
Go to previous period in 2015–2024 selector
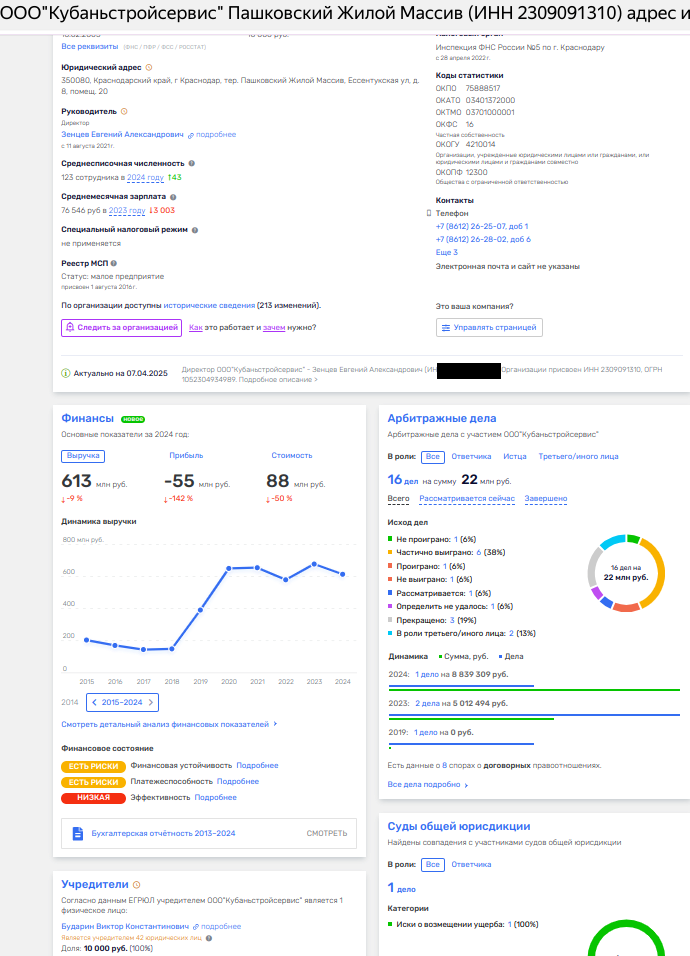coord(94,702)
